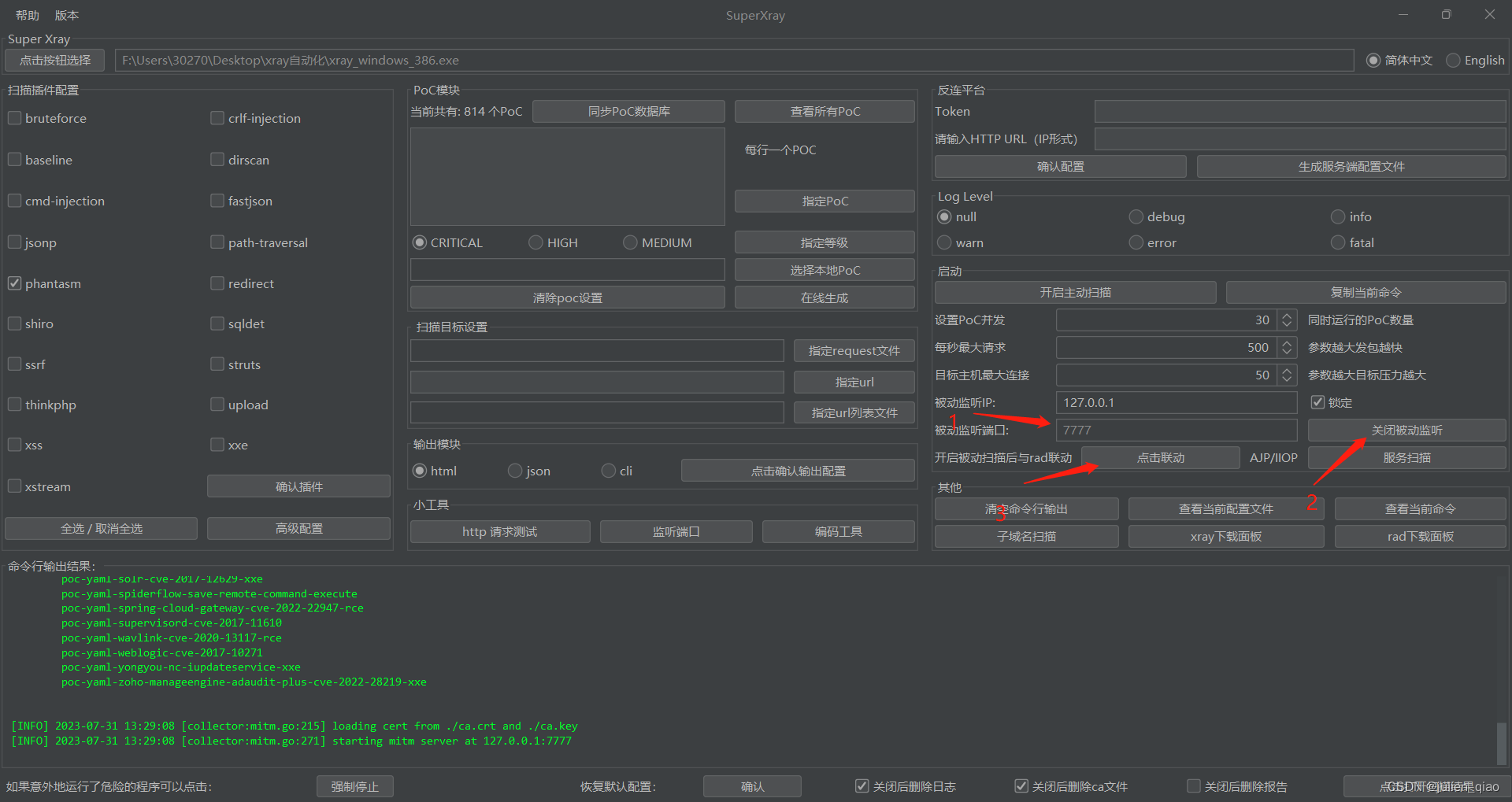1512x802 pixels.
Task: Click inside the PoC list text area
Action: coord(567,176)
